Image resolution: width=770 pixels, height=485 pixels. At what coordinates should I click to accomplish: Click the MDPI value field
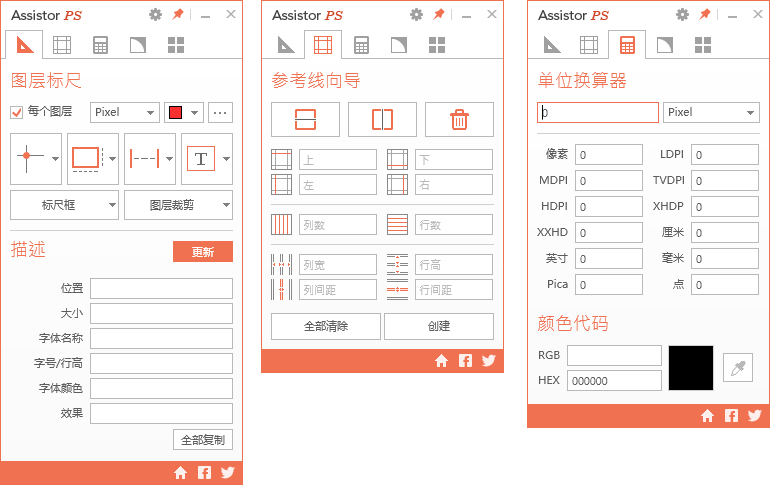609,181
